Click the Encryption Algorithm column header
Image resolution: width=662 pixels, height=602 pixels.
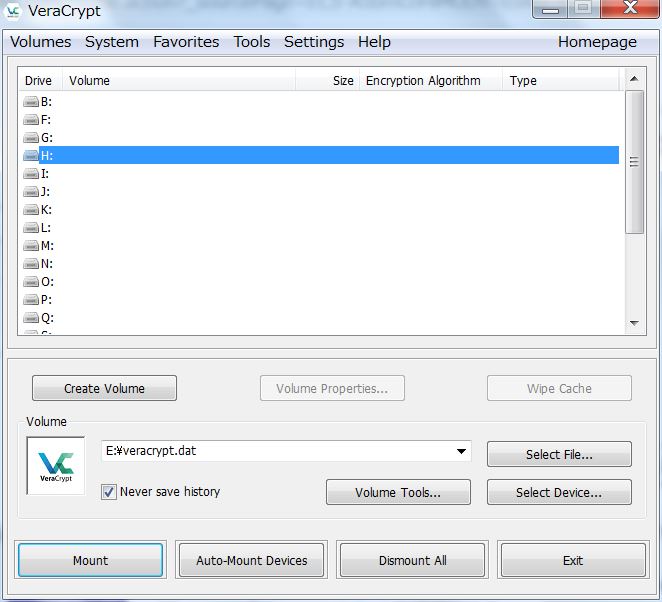431,81
